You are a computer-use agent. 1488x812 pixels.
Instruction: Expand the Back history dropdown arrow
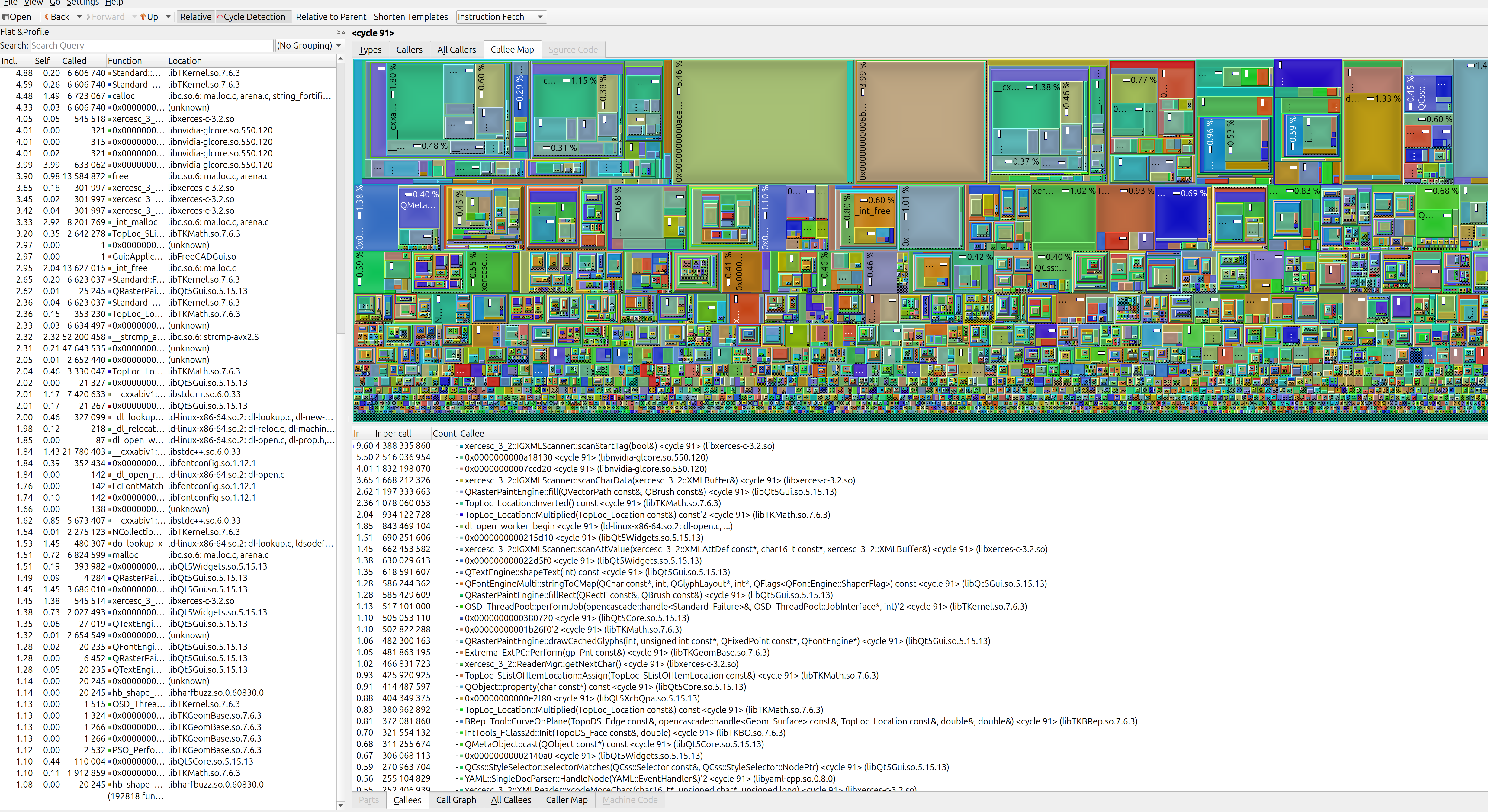click(79, 17)
